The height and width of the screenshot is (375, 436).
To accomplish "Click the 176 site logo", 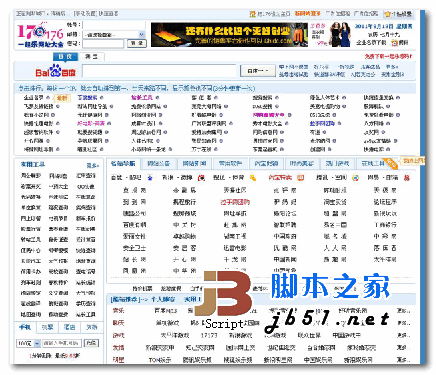I will (40, 34).
